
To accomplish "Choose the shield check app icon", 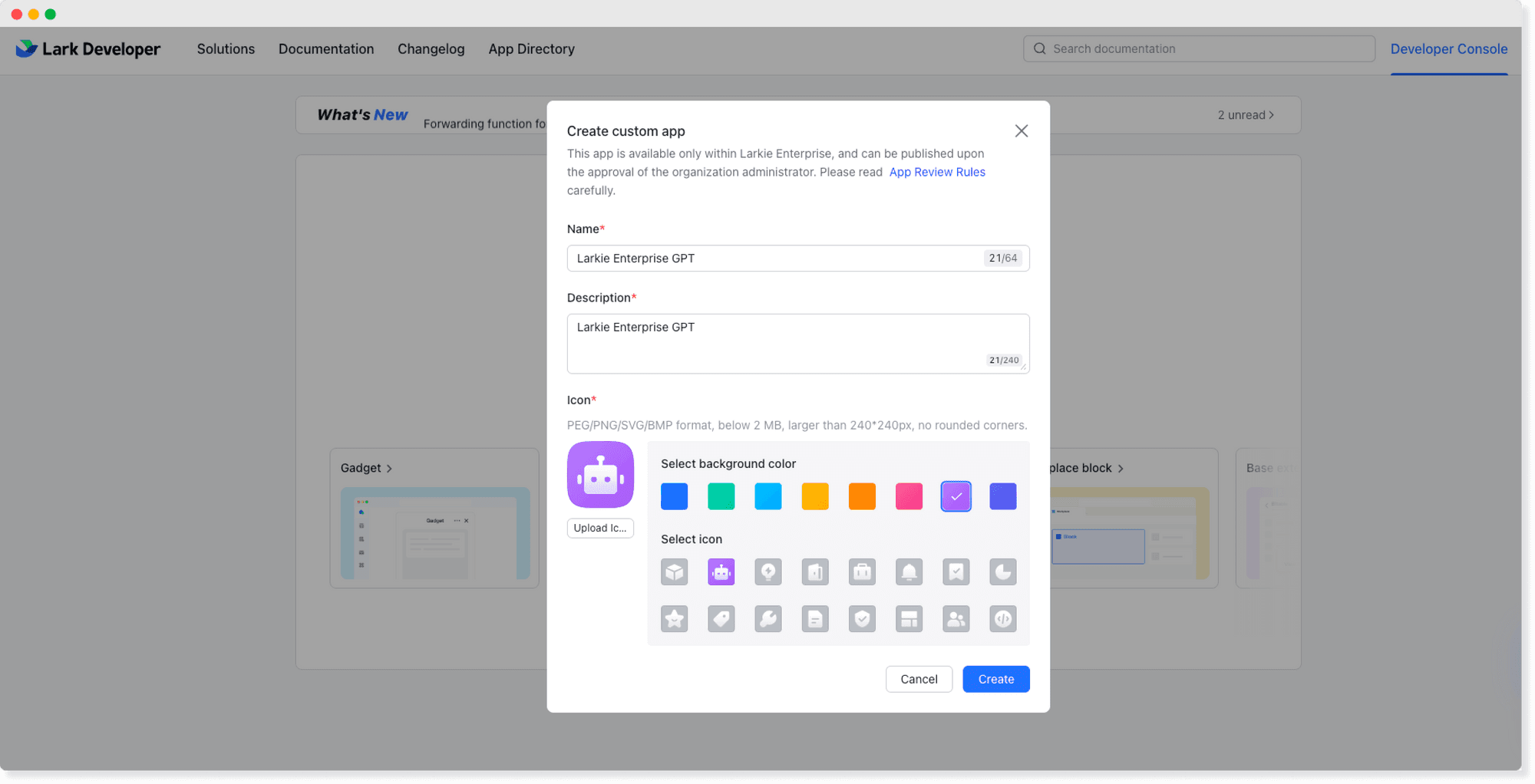I will 862,619.
